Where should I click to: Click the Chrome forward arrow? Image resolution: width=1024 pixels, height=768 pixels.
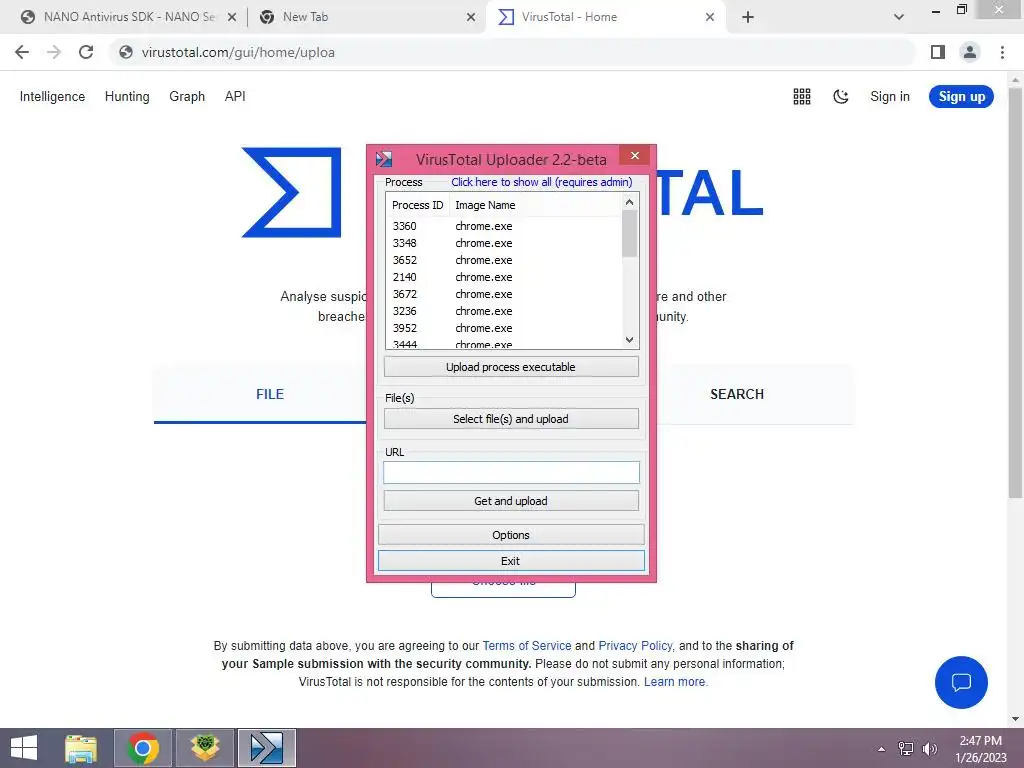[54, 52]
